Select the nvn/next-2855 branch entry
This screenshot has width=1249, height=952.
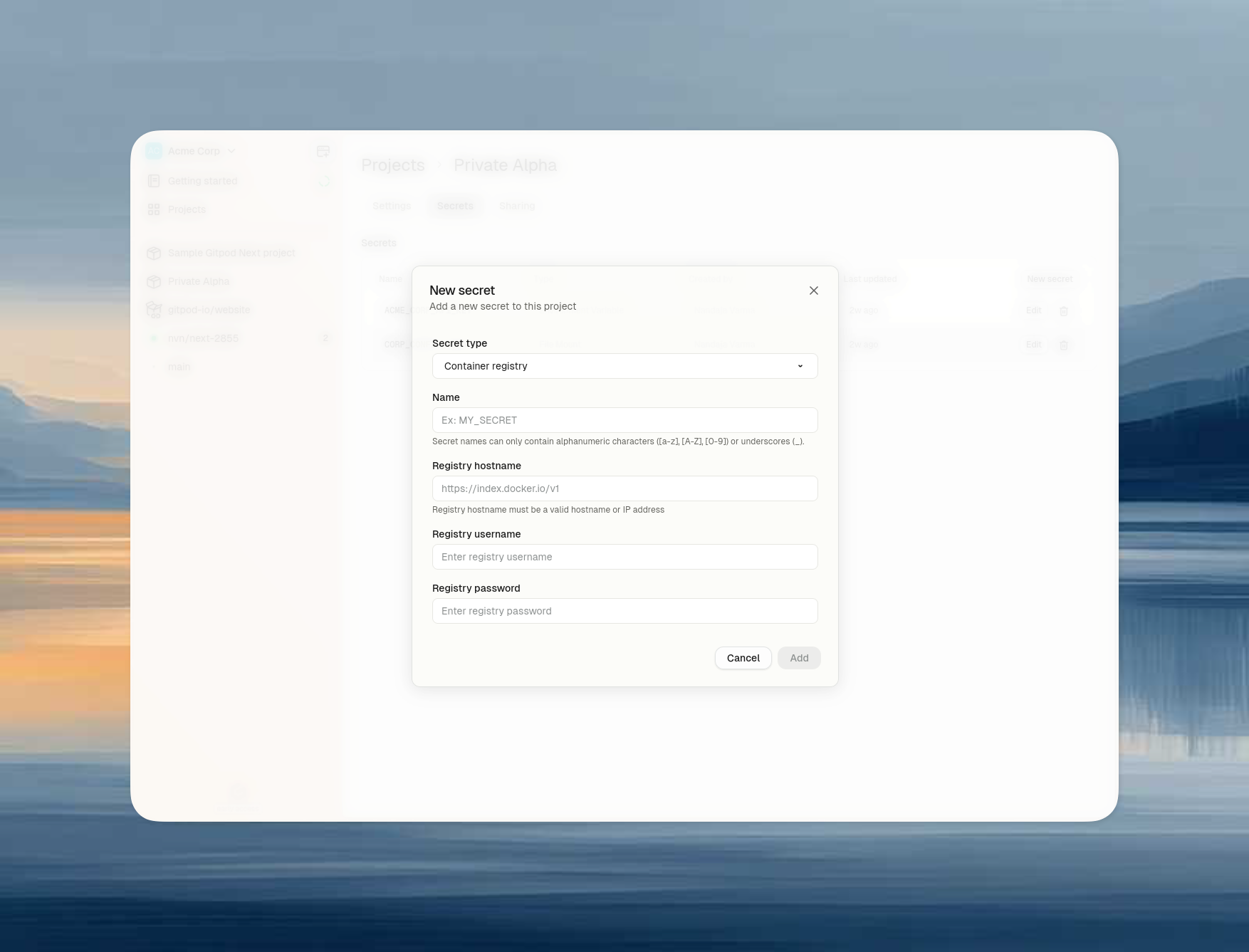pyautogui.click(x=203, y=338)
